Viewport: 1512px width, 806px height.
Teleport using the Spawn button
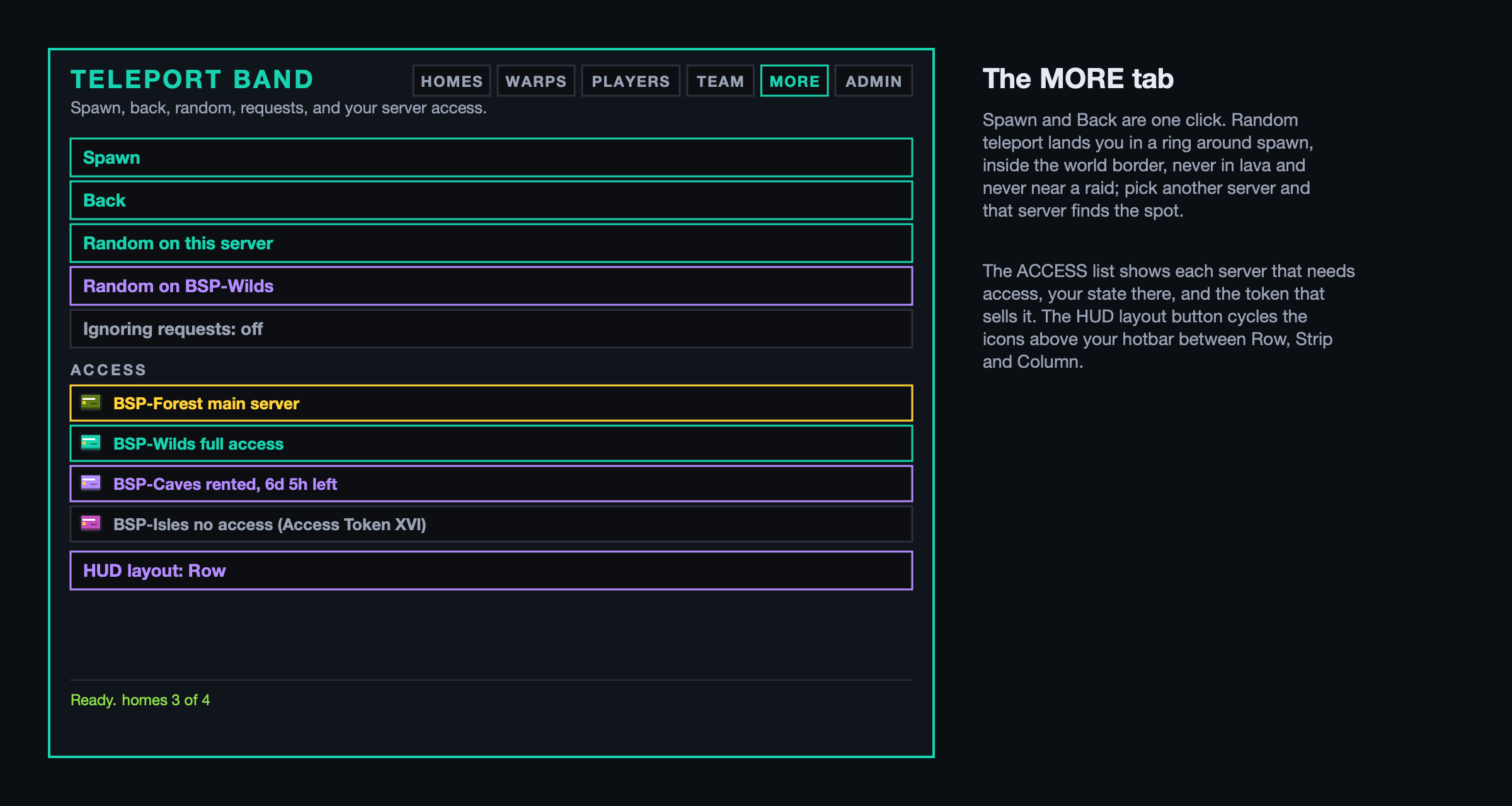[x=491, y=157]
